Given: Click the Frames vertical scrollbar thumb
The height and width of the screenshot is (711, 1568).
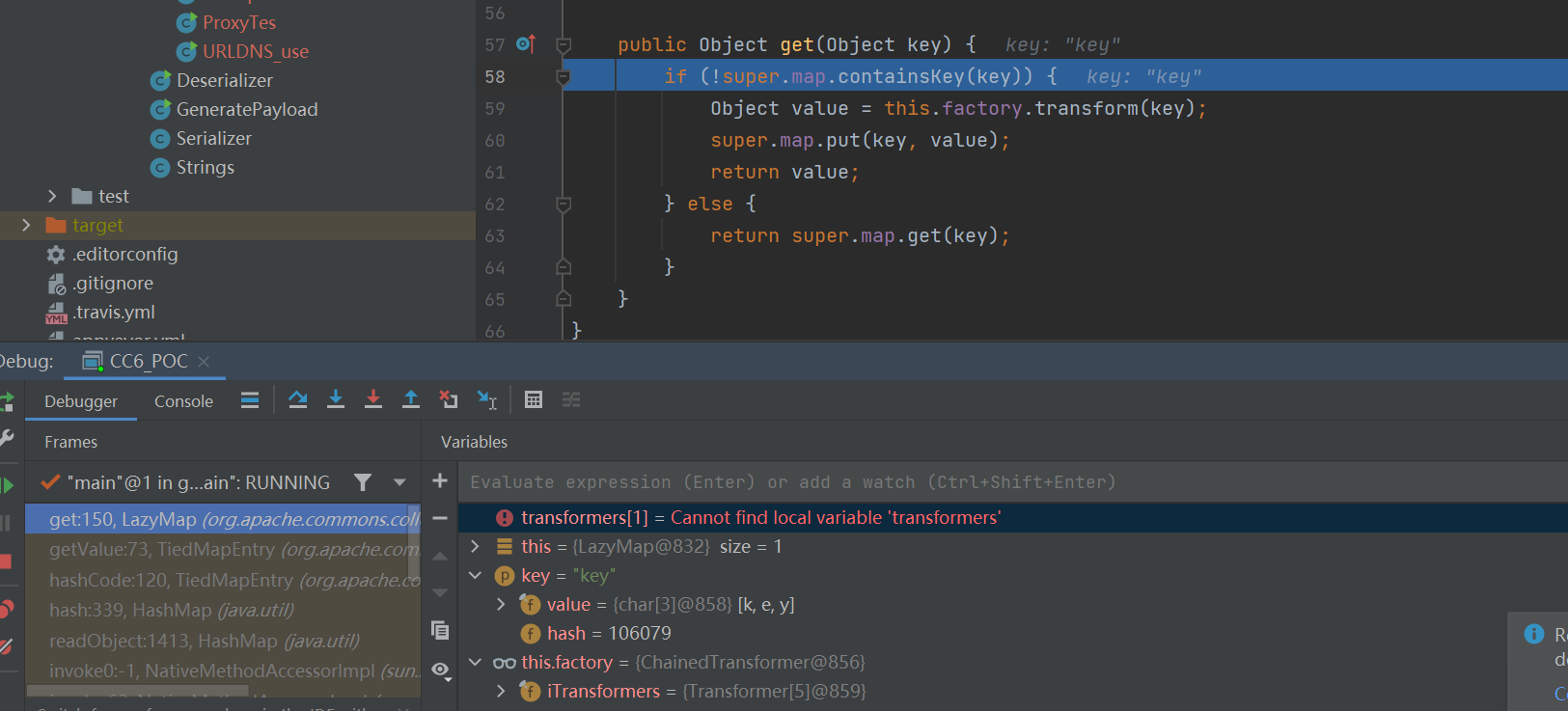Looking at the screenshot, I should point(415,541).
